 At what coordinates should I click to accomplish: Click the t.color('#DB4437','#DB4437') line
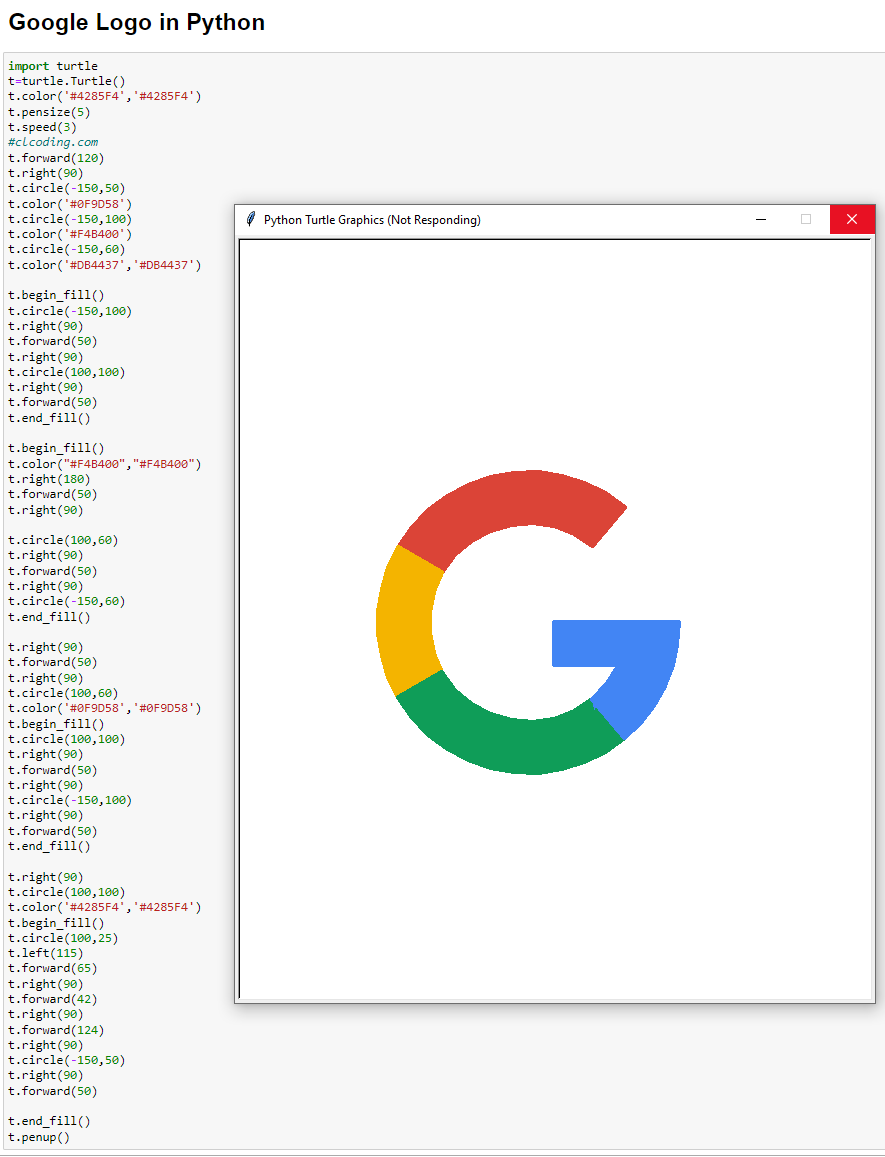coord(105,265)
